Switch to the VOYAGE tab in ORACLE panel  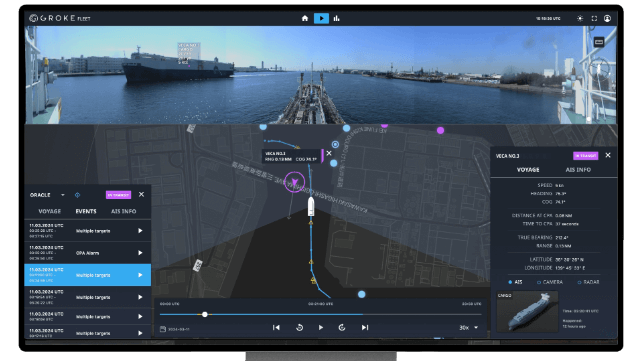50,211
